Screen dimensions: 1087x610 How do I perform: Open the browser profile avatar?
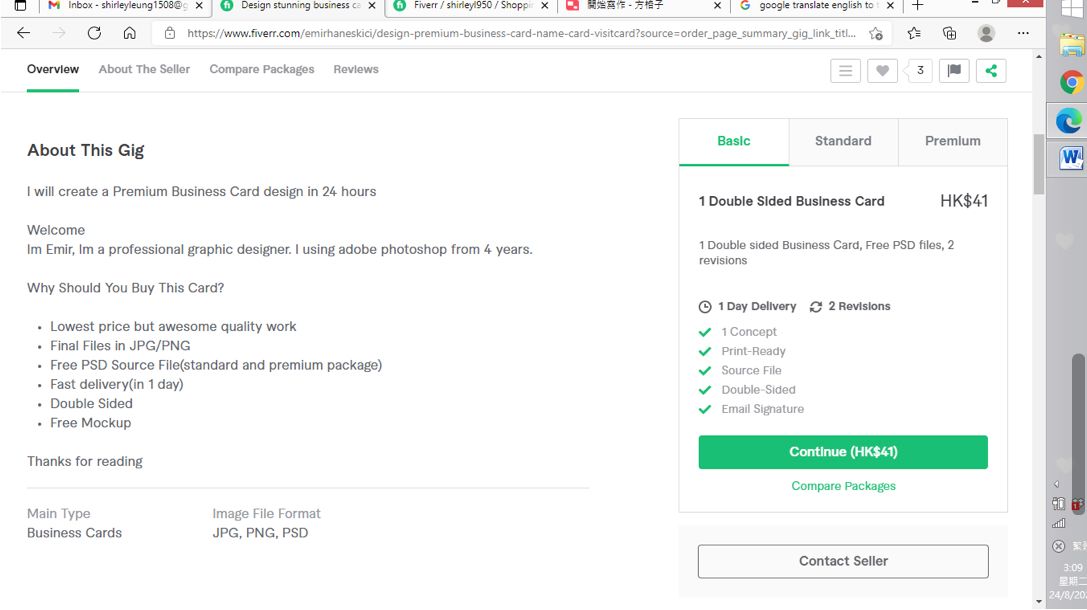[x=986, y=33]
